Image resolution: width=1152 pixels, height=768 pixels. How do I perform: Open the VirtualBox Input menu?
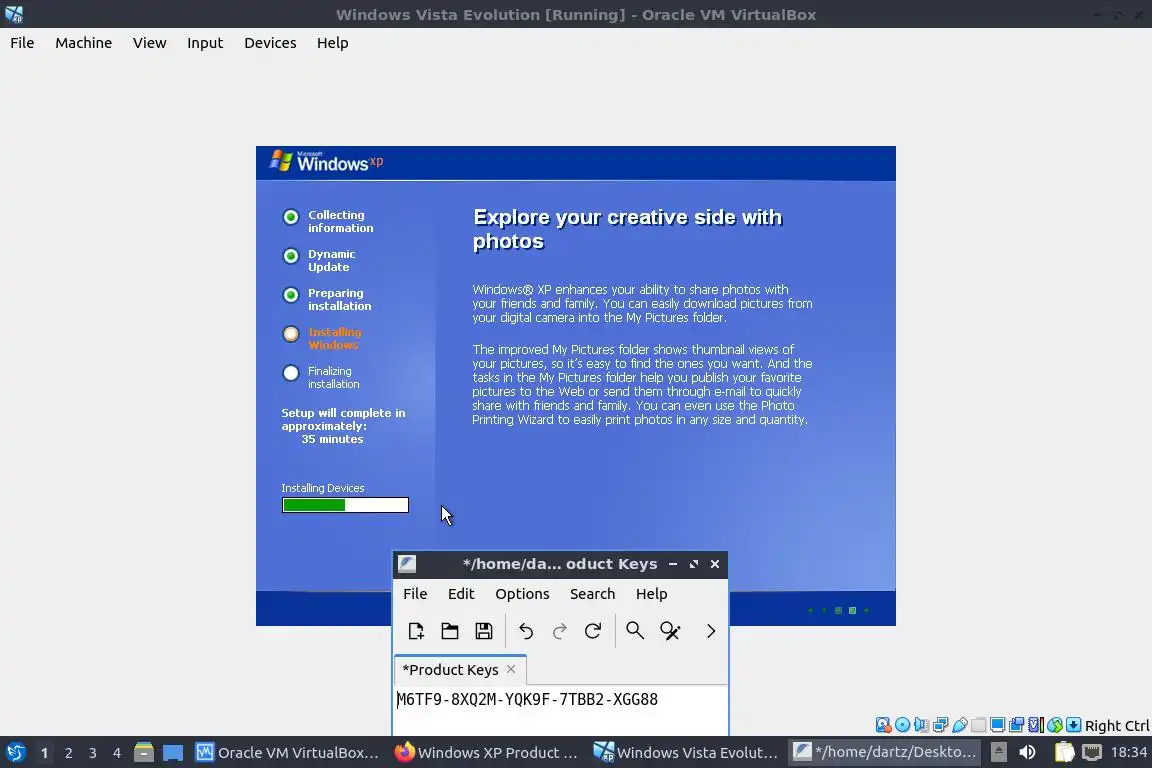tap(205, 43)
